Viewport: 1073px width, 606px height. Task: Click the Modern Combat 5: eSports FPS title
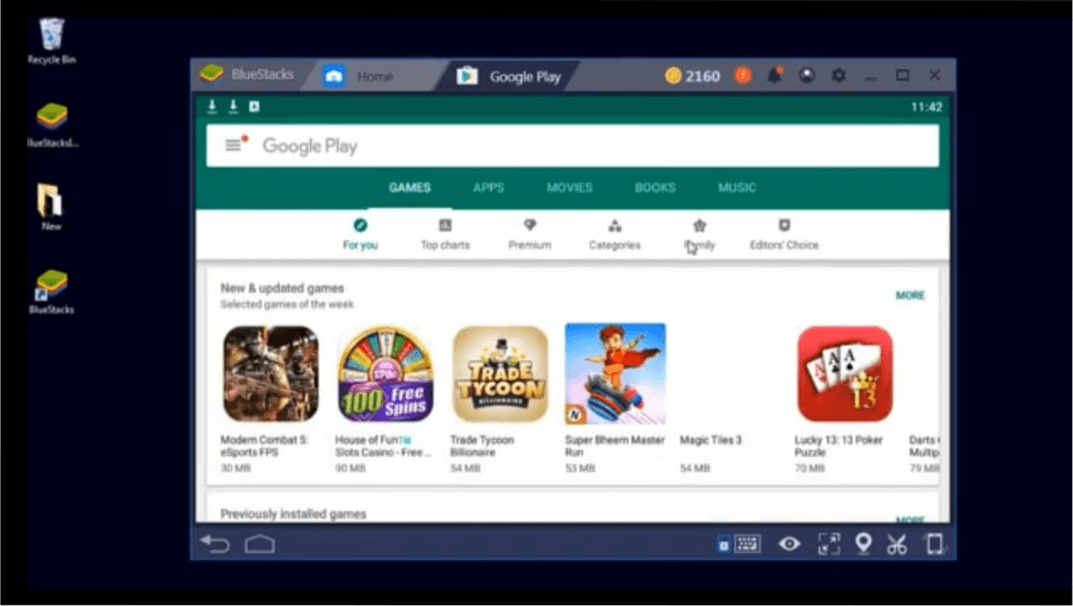click(x=264, y=446)
